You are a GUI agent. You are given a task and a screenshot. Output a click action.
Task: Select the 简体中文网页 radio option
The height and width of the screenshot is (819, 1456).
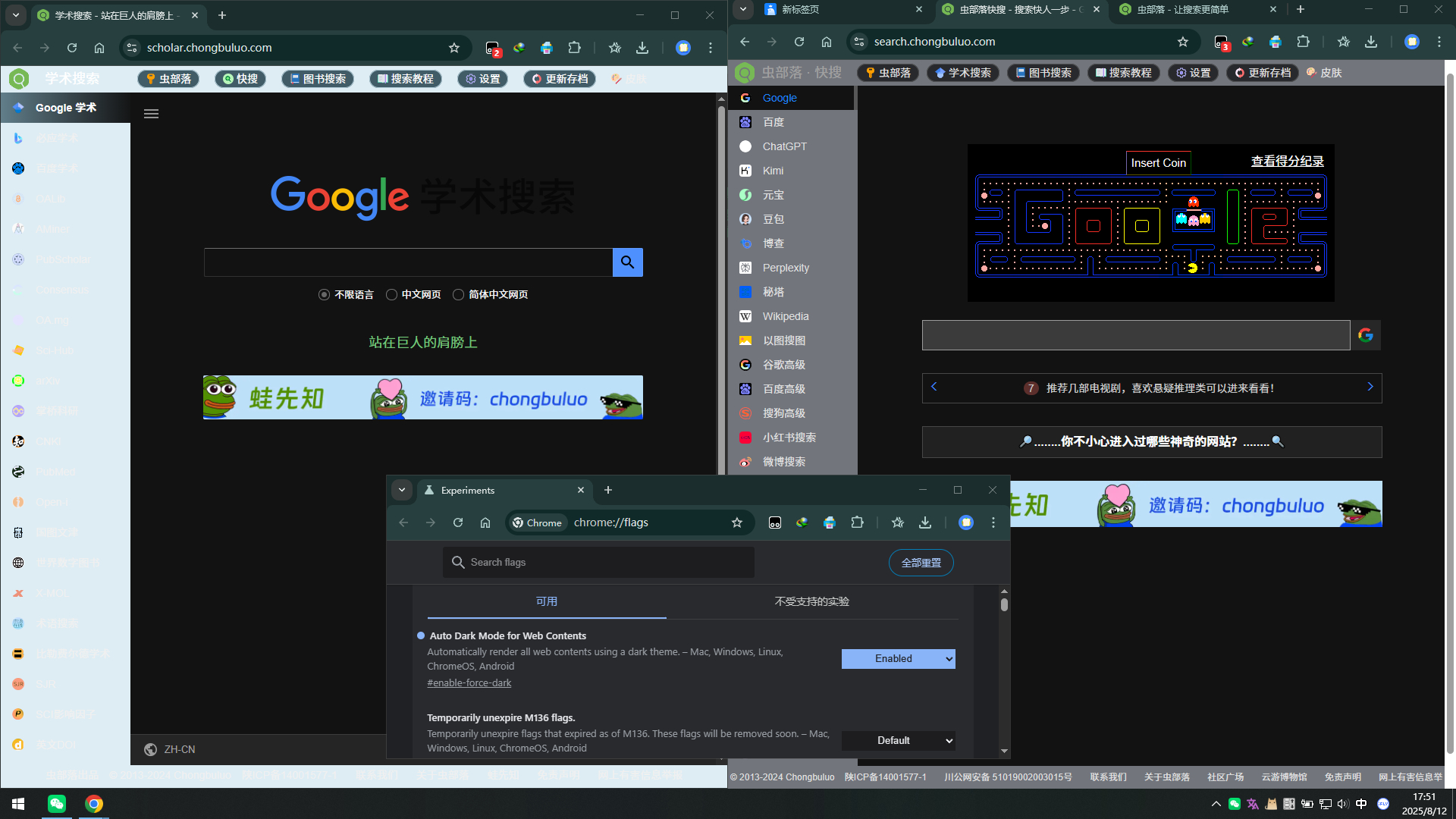458,295
